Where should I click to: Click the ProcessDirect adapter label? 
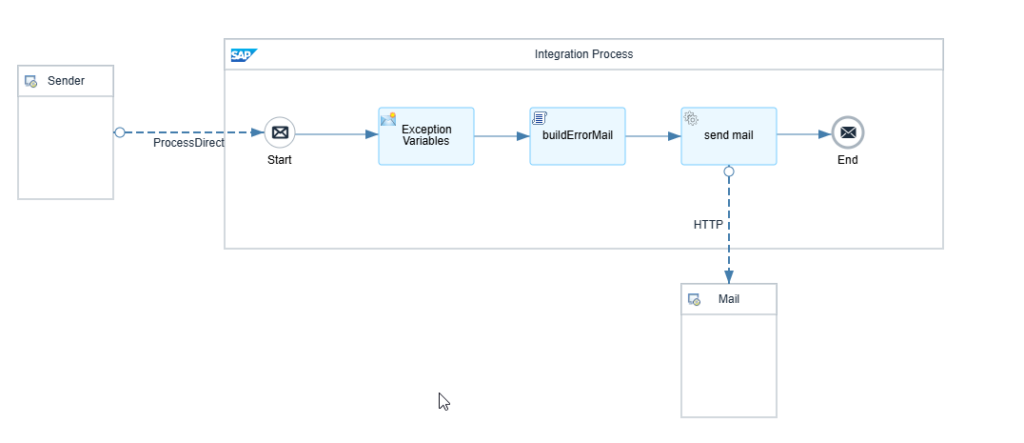point(189,143)
